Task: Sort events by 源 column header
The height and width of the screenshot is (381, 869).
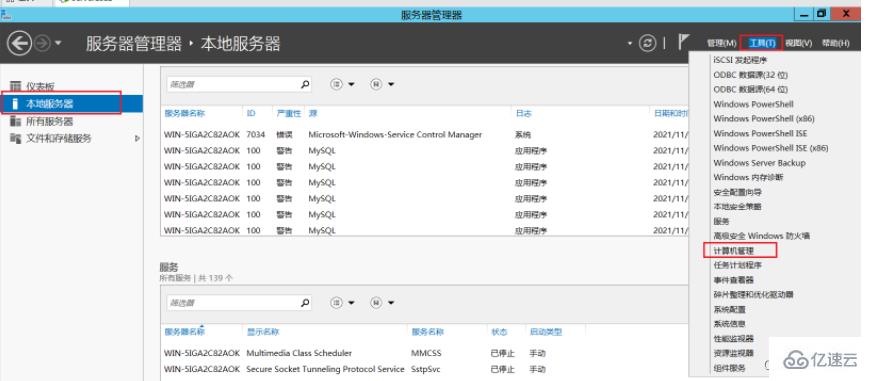Action: (313, 113)
